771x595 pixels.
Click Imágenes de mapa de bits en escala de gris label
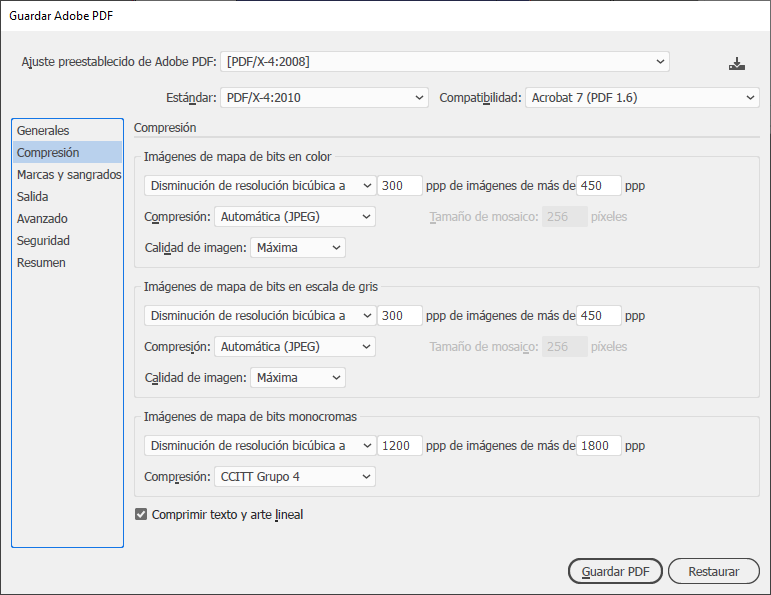pyautogui.click(x=261, y=286)
